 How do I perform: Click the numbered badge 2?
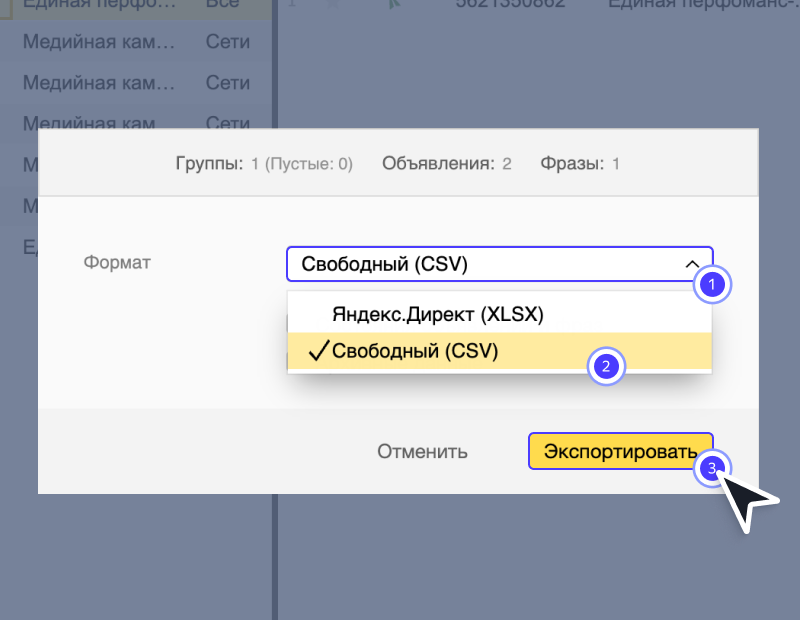point(604,366)
